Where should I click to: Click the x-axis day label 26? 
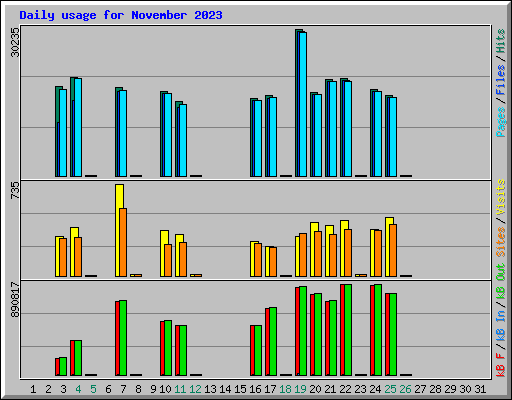point(405,389)
